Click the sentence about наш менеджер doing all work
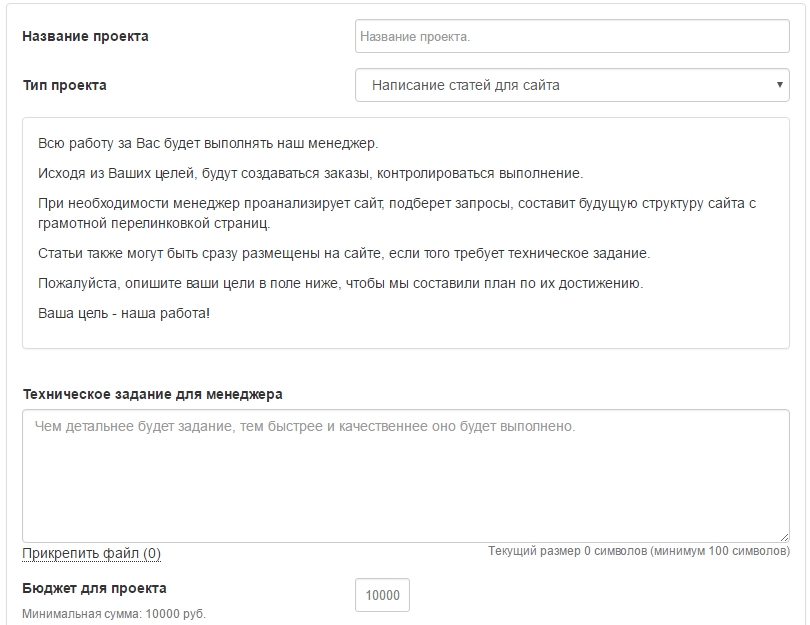The height and width of the screenshot is (625, 810). click(208, 143)
